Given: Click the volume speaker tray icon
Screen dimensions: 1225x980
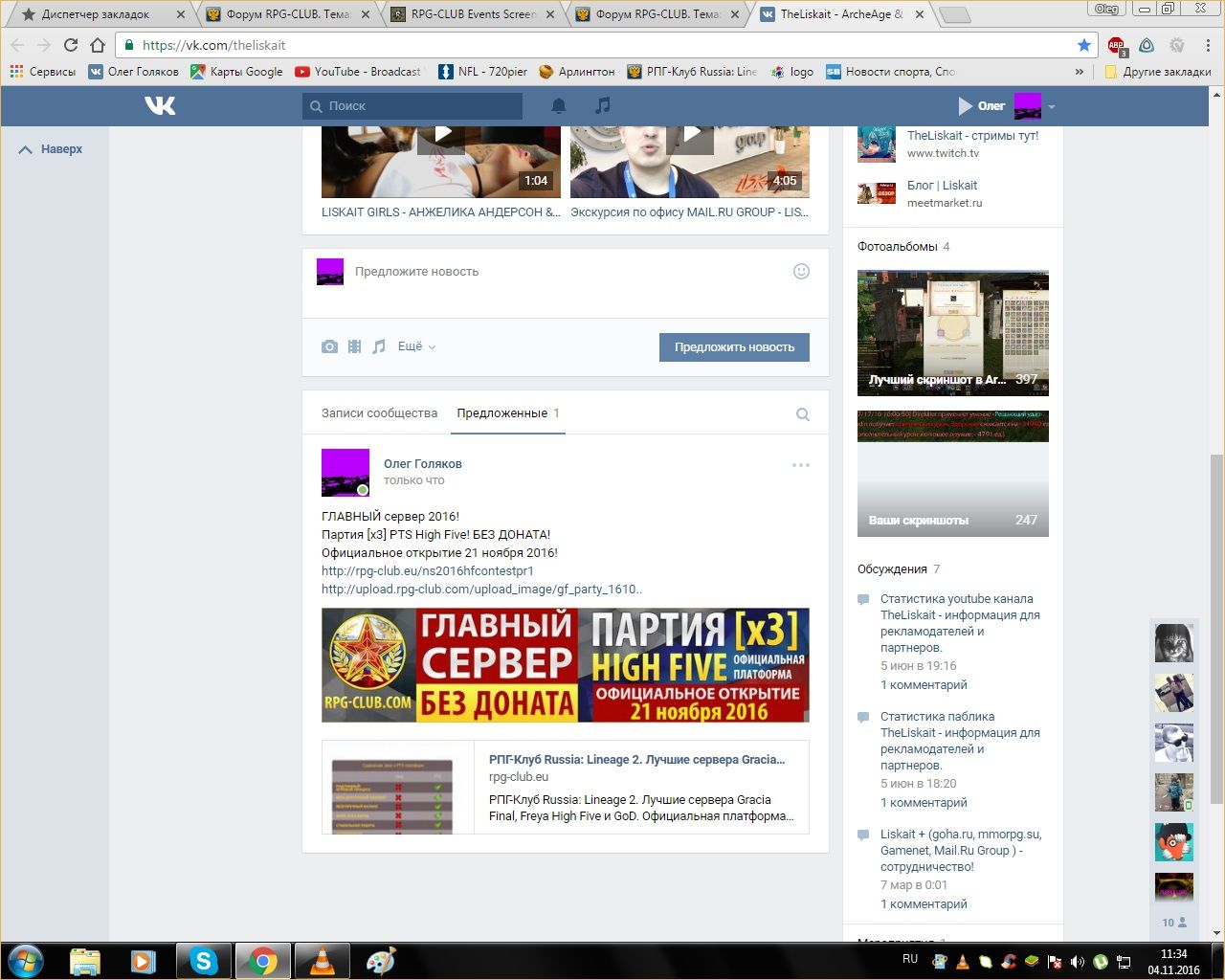Looking at the screenshot, I should (x=1078, y=961).
